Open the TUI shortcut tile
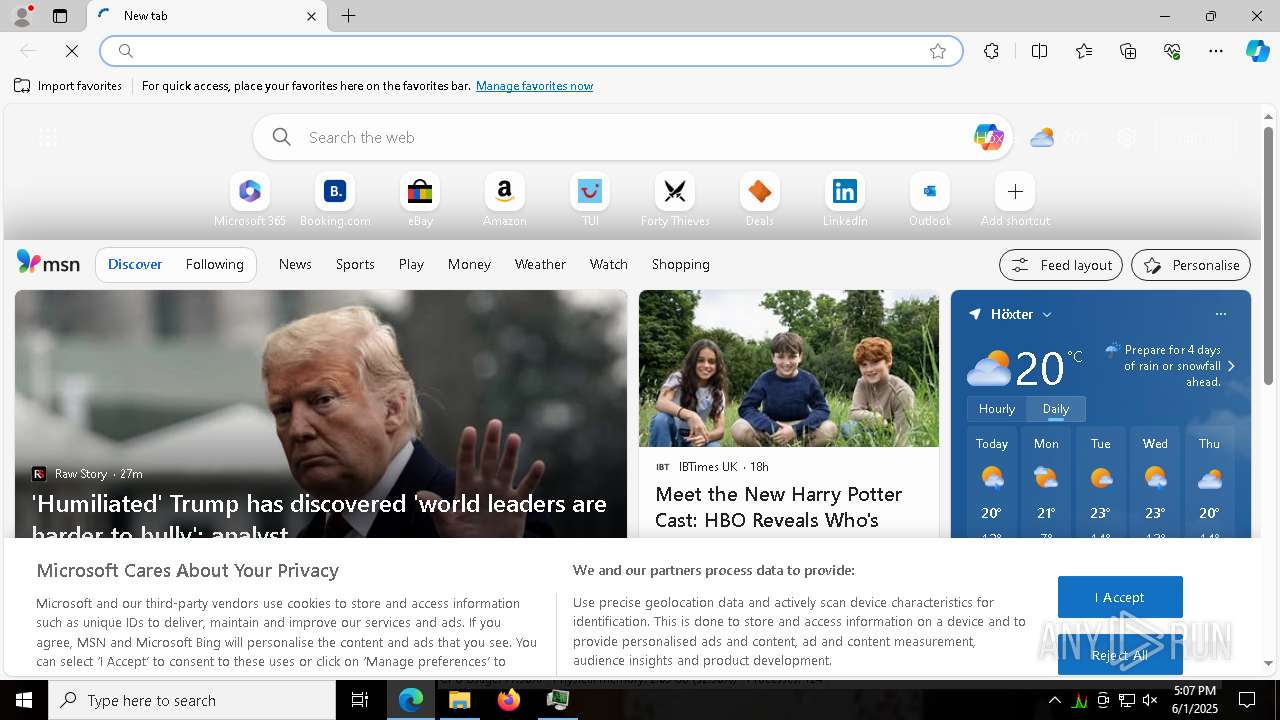Screen dimensions: 1280x720 point(590,200)
